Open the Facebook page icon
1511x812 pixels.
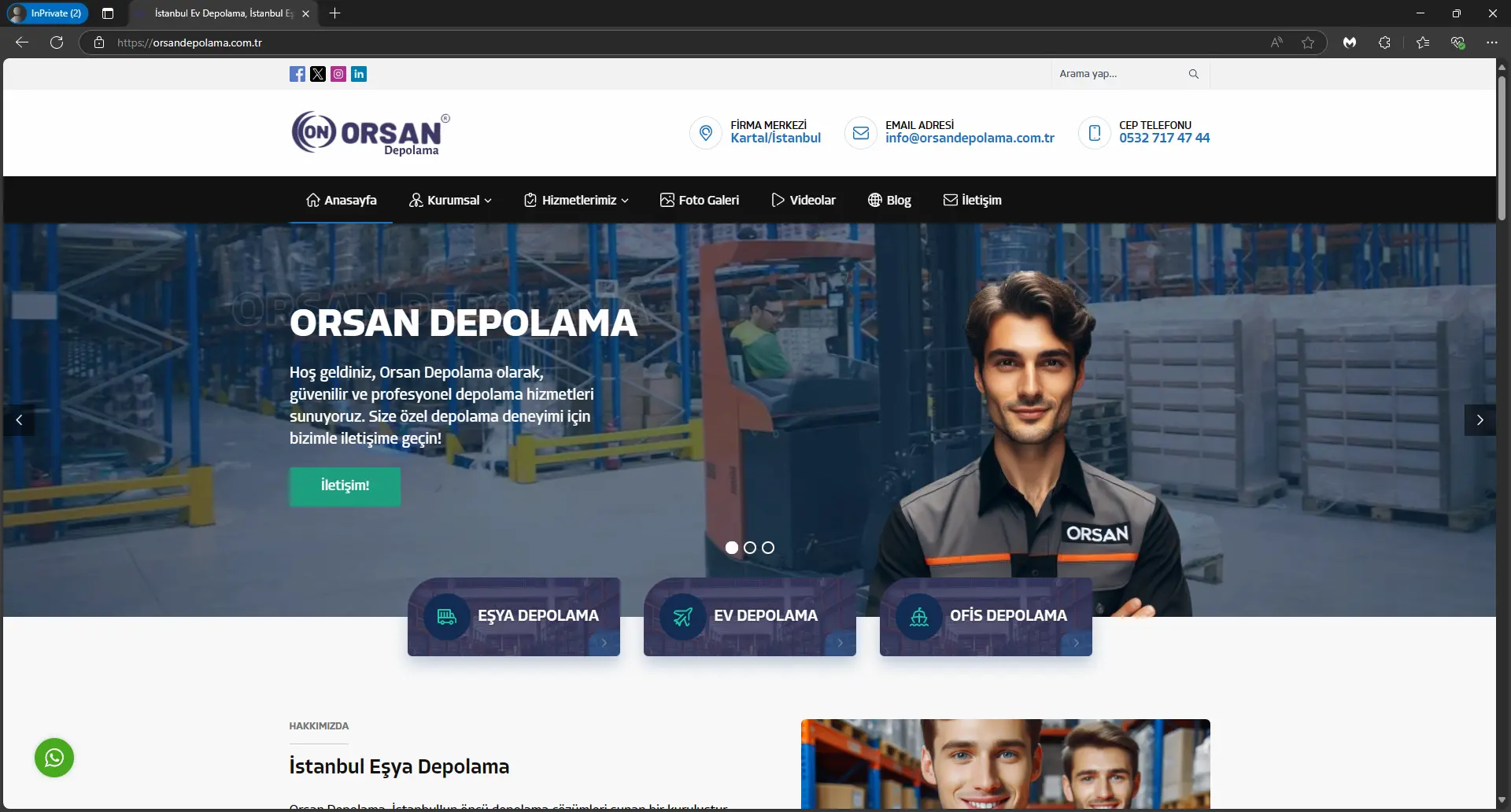tap(297, 73)
